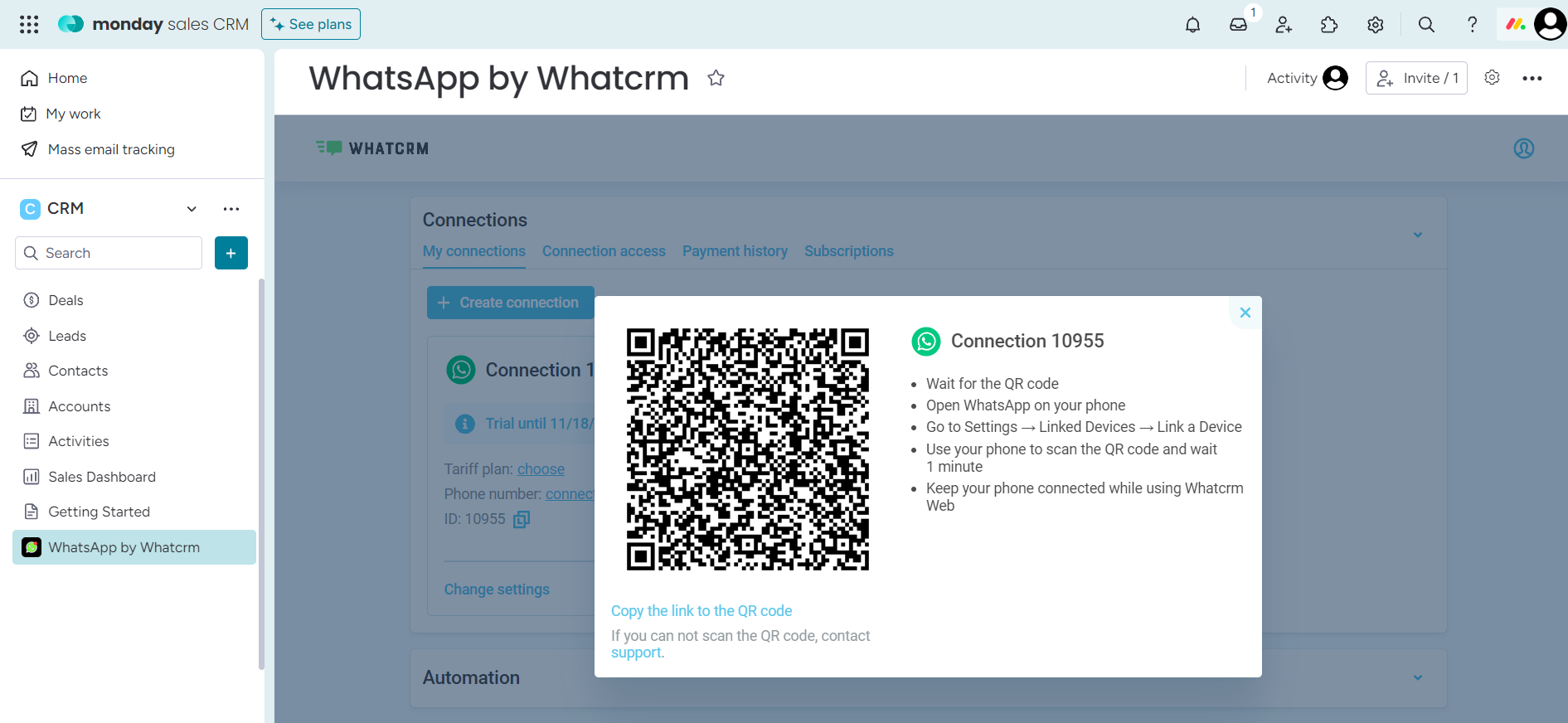1568x723 pixels.
Task: Open the apps marketplace puzzle icon
Action: coord(1329,25)
